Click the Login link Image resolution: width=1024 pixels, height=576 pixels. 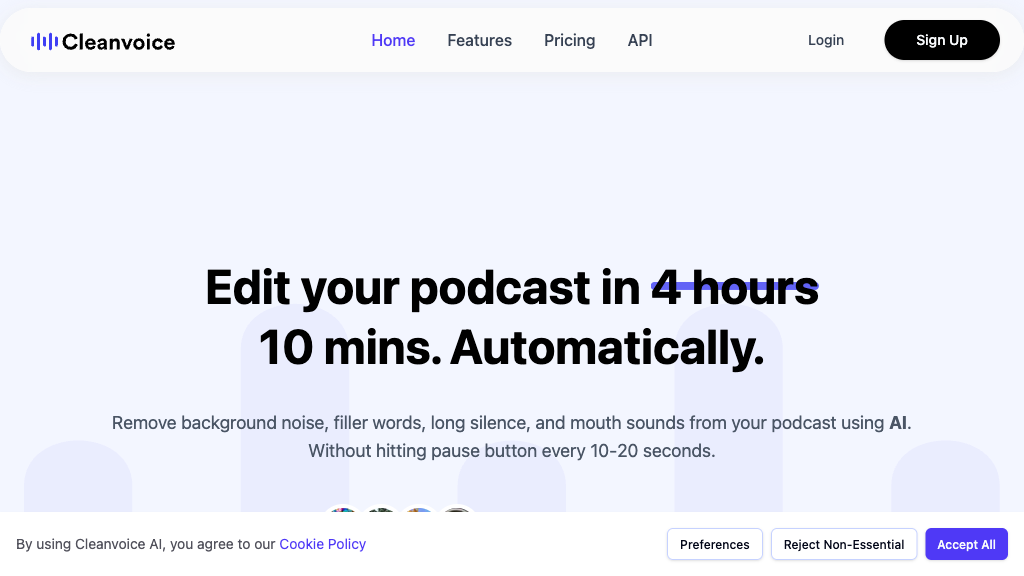point(825,40)
